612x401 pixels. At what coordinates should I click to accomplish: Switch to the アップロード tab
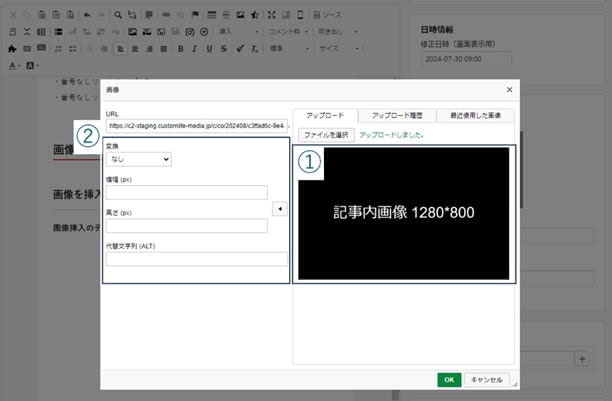point(325,116)
